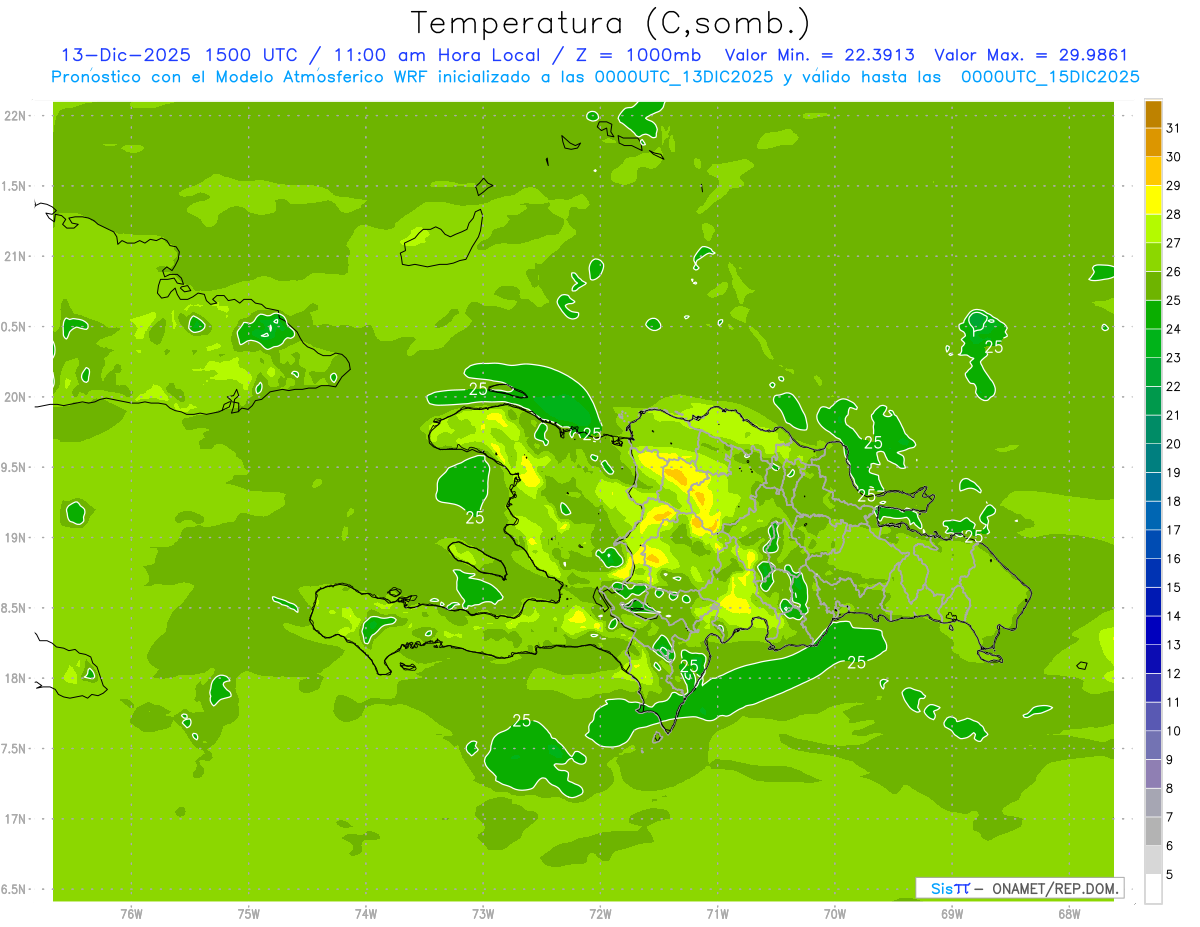Click the "21N" latitude label
This screenshot has width=1200, height=927.
14,256
